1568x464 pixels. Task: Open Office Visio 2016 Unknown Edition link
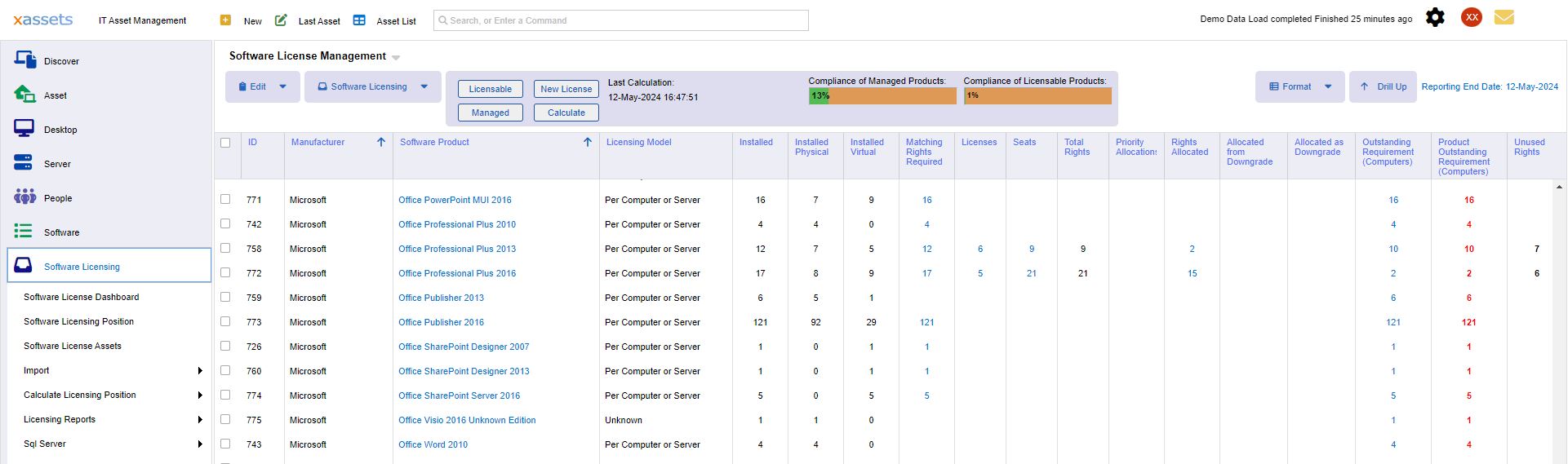tap(467, 420)
